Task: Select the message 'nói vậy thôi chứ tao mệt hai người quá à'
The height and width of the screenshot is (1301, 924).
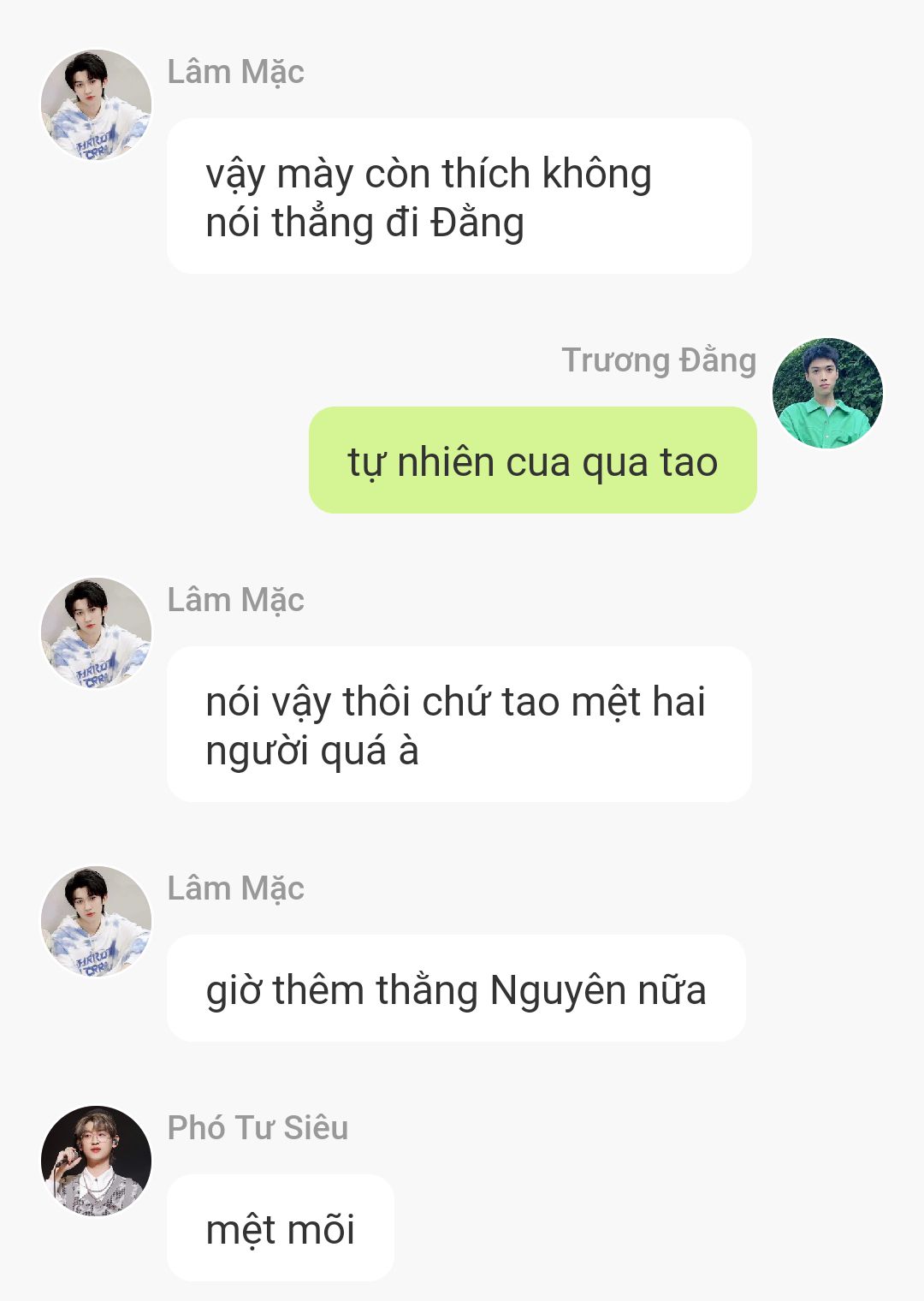Action: pyautogui.click(x=459, y=724)
